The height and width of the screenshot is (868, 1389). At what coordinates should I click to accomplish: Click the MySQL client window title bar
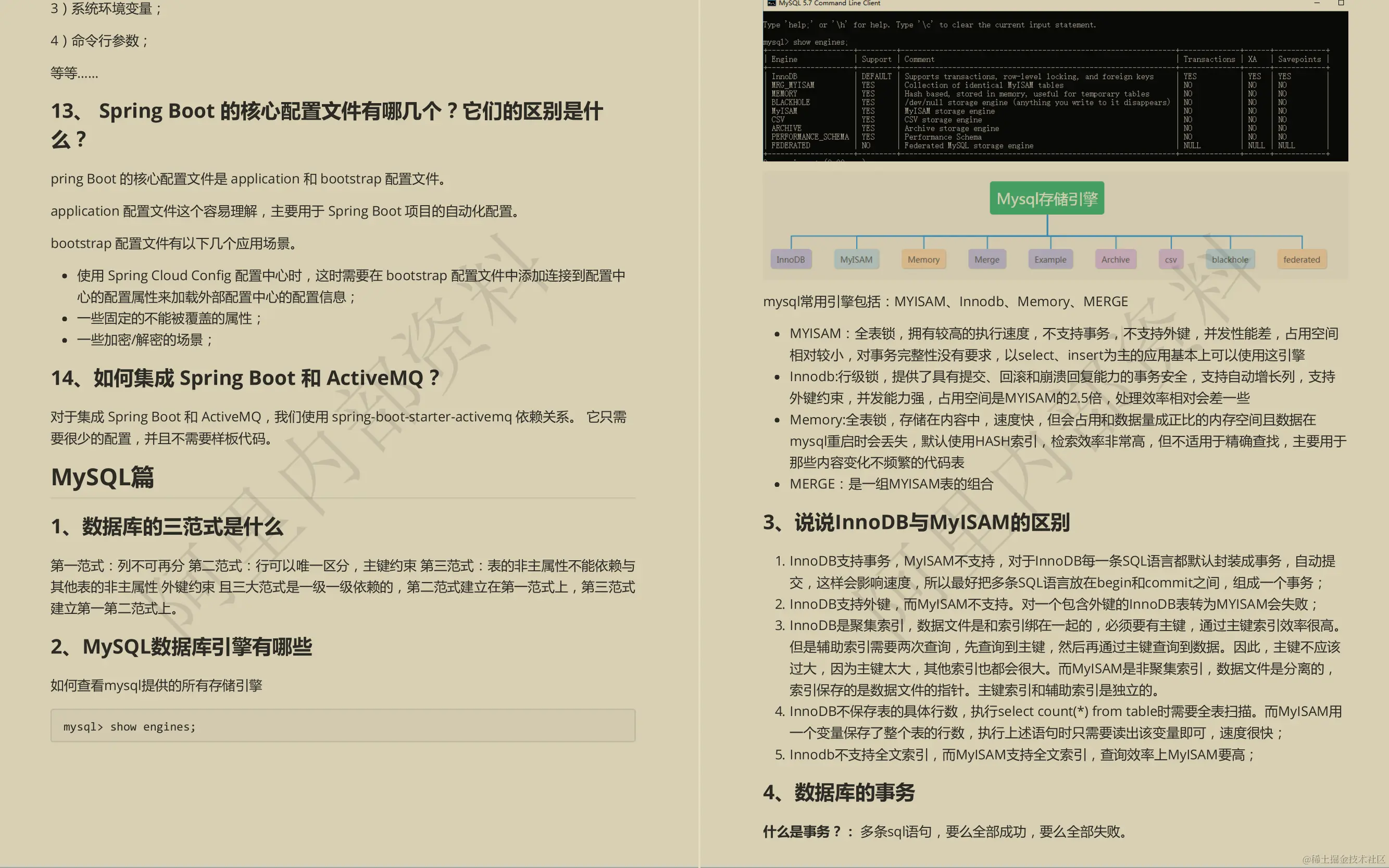point(976,4)
